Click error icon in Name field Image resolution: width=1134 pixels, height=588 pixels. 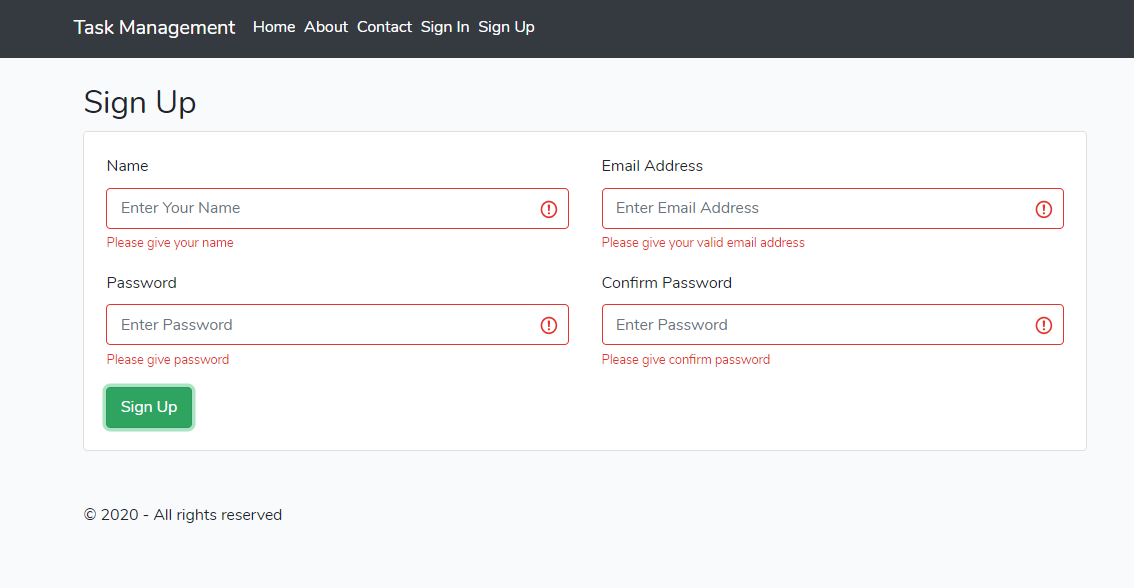point(549,209)
